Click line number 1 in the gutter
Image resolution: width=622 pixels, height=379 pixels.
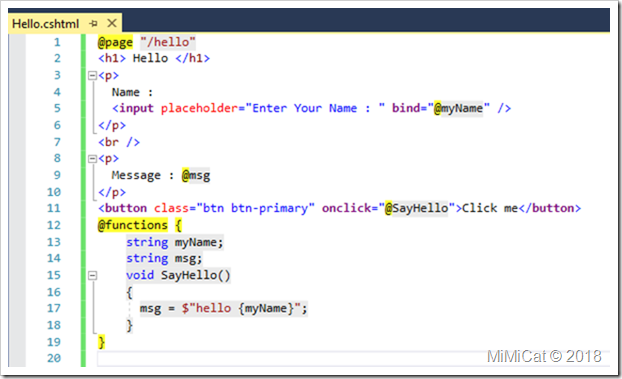point(58,42)
